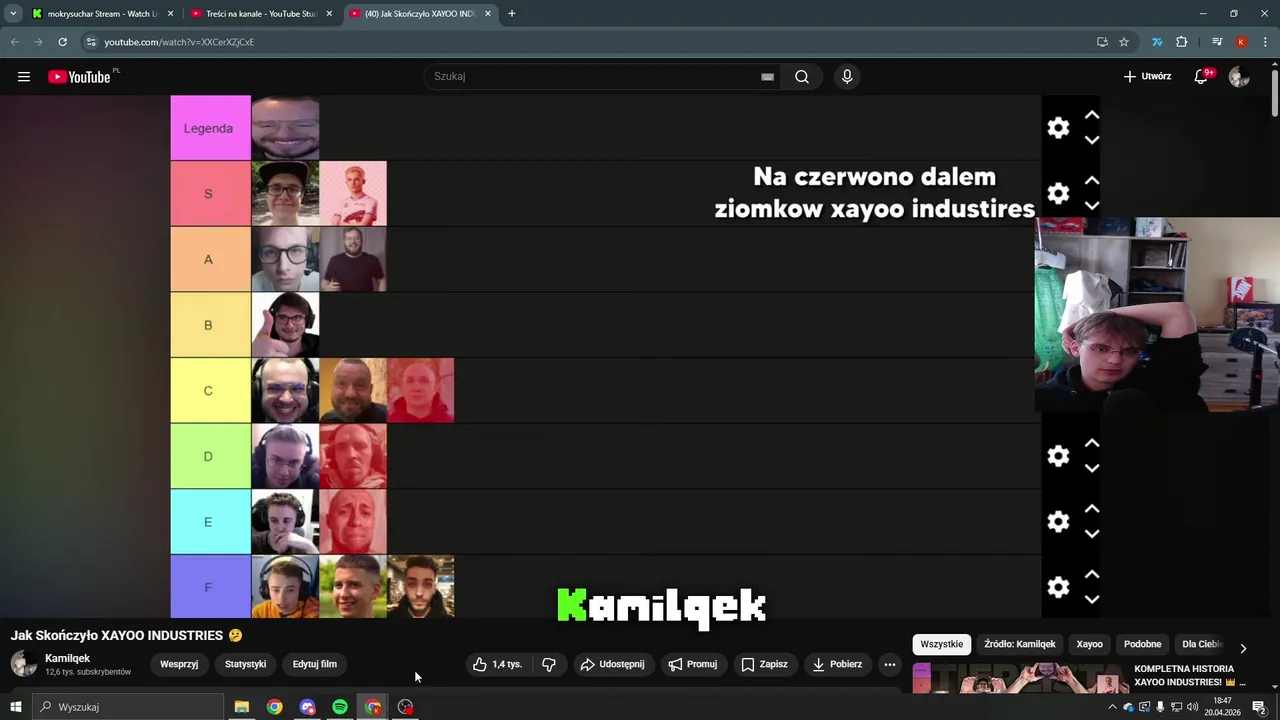Show hidden system tray icons chevron

click(x=1112, y=707)
